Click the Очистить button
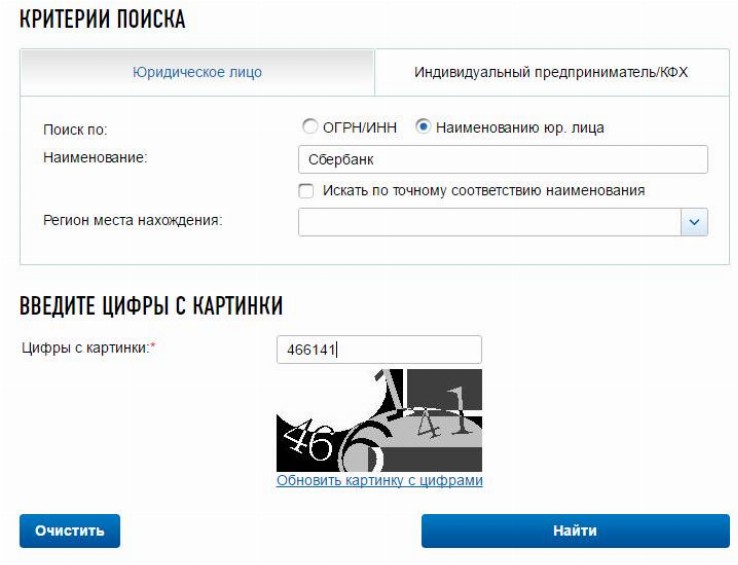The width and height of the screenshot is (738, 565). pyautogui.click(x=70, y=531)
